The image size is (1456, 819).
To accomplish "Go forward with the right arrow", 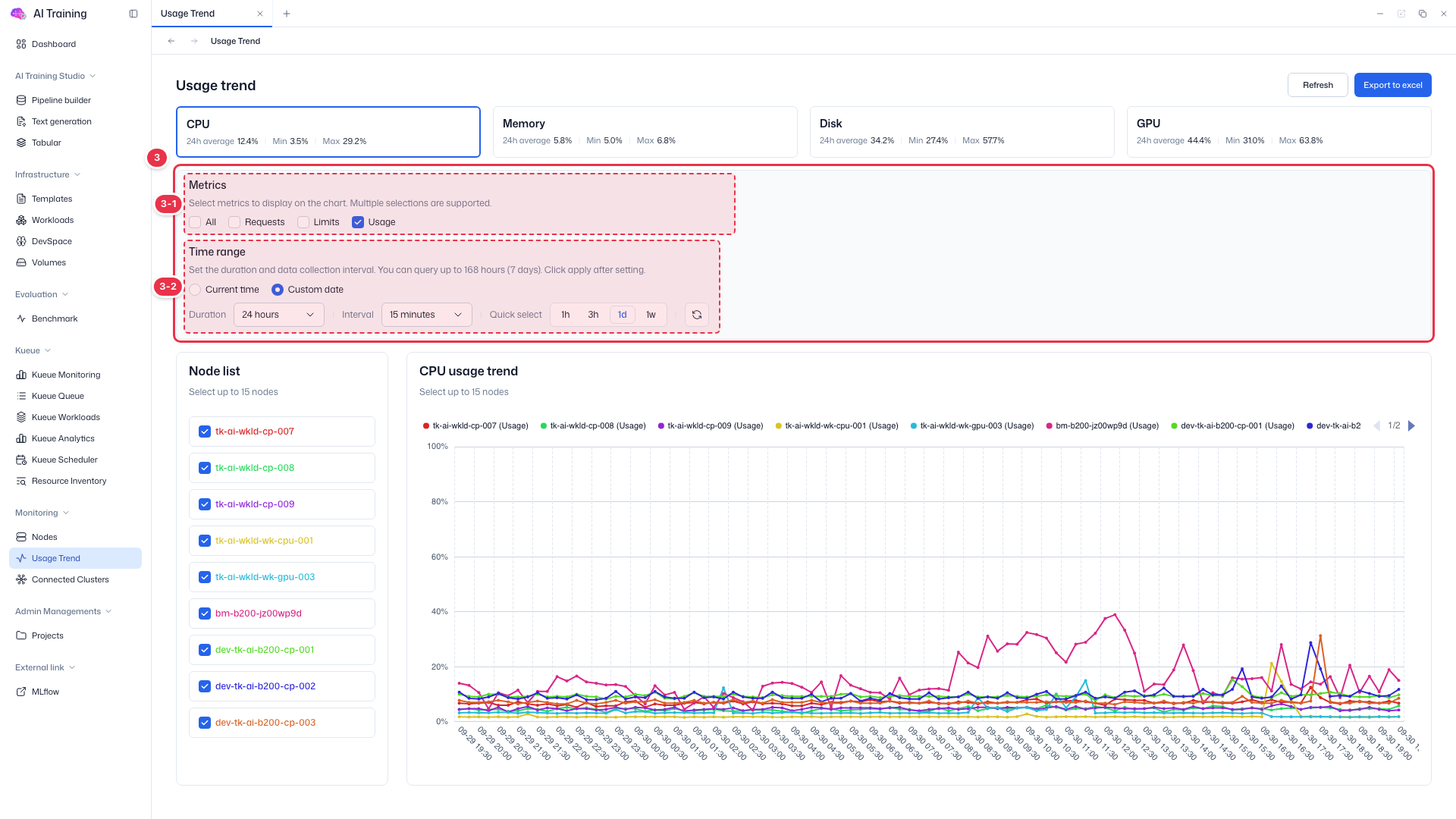I will pyautogui.click(x=194, y=41).
